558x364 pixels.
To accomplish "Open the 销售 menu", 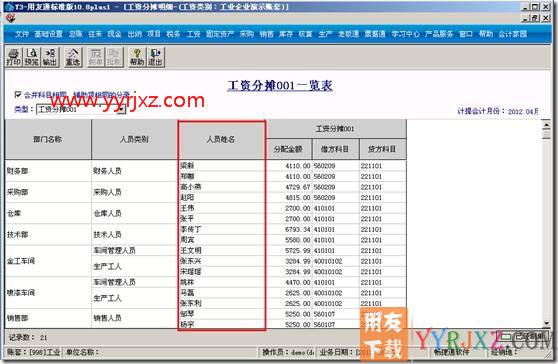I will point(267,34).
